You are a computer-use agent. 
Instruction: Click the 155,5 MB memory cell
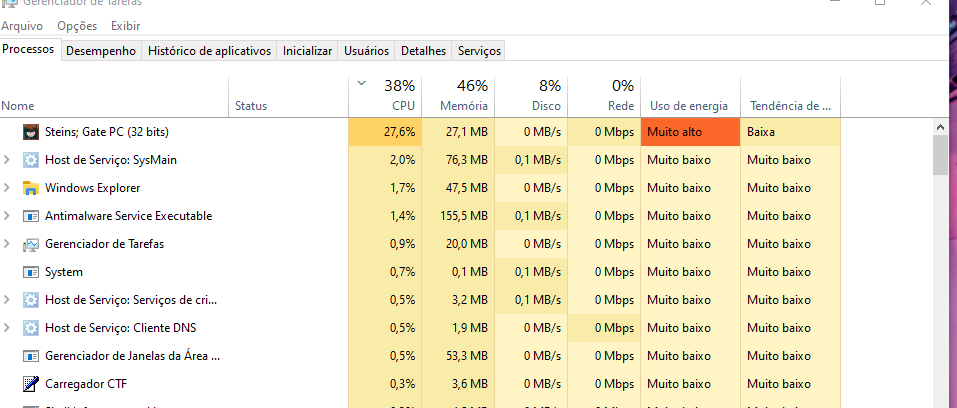pos(458,216)
